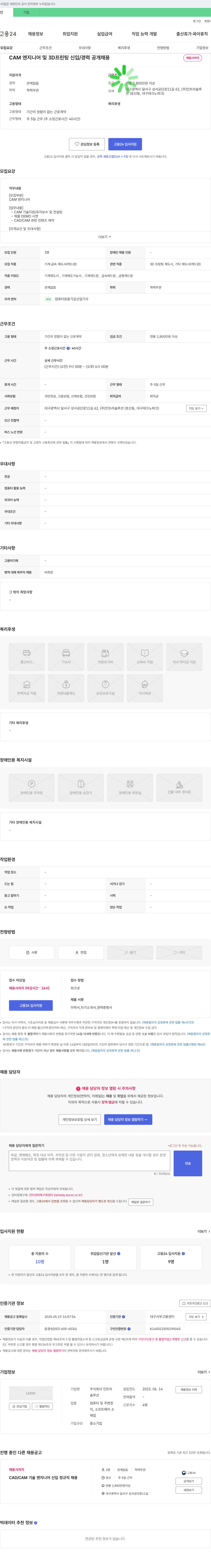211x1568 pixels.
Task: Jump to the 기업정보 section tab
Action: point(202,48)
